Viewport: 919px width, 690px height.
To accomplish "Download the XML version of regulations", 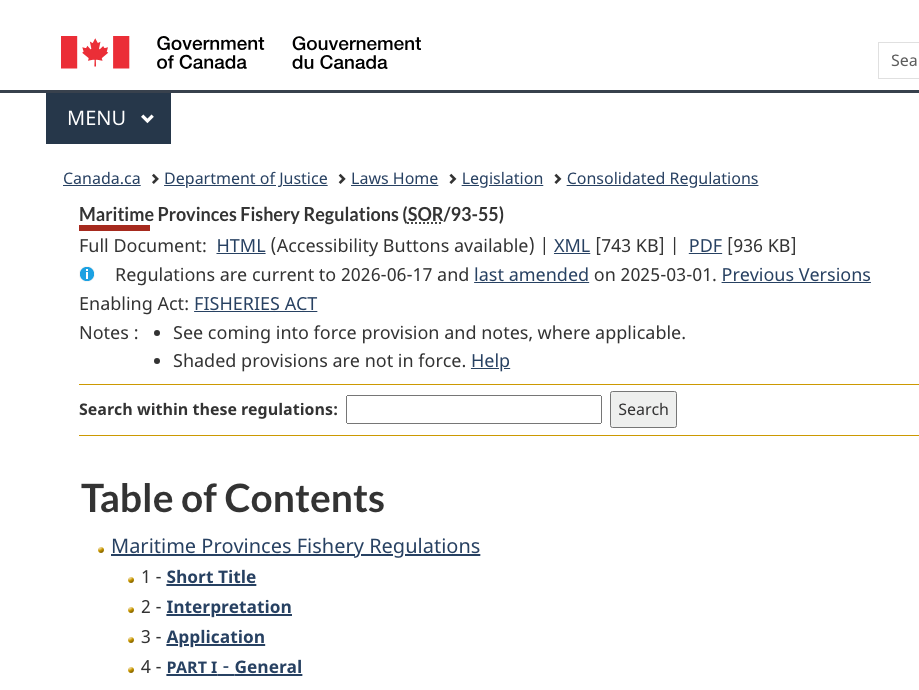I will (571, 246).
